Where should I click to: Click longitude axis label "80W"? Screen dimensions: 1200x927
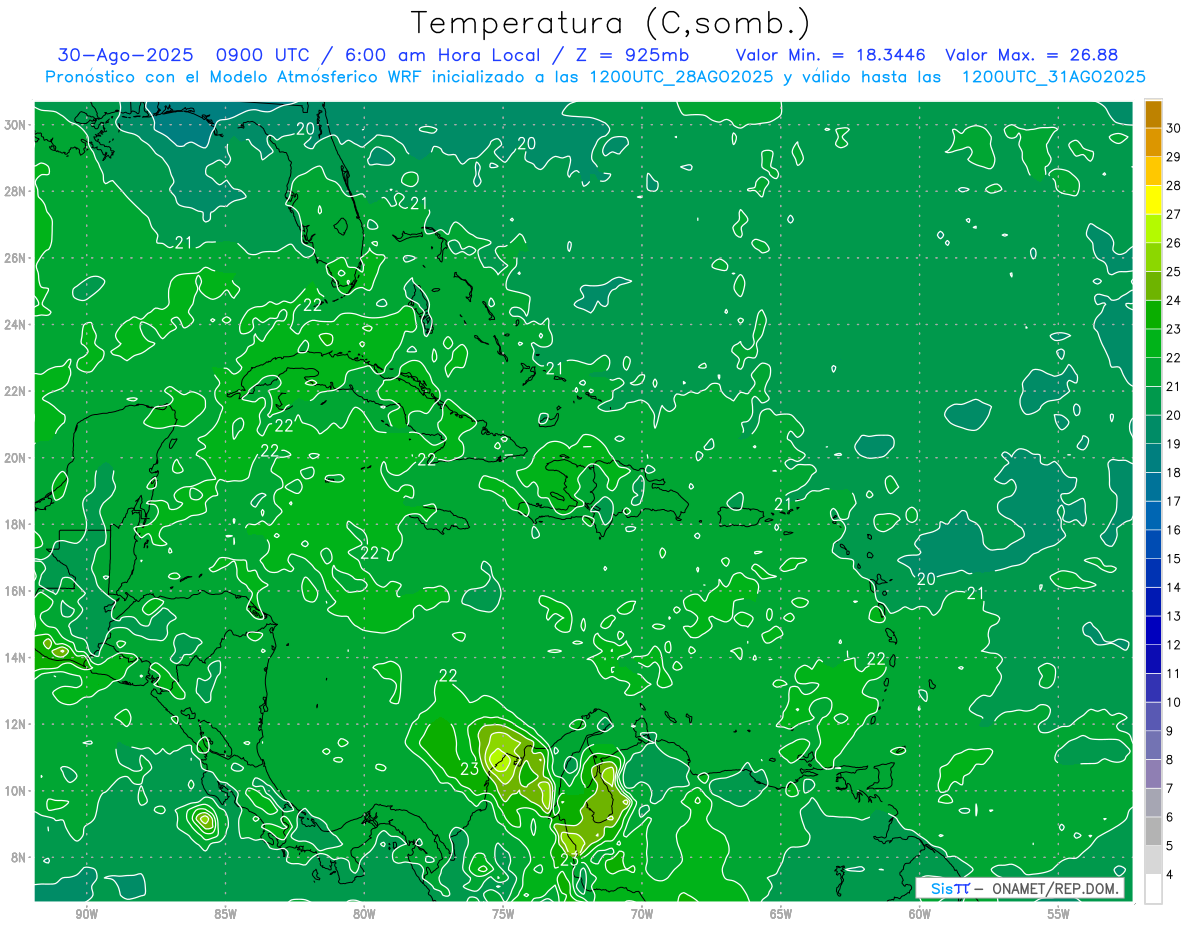[364, 914]
